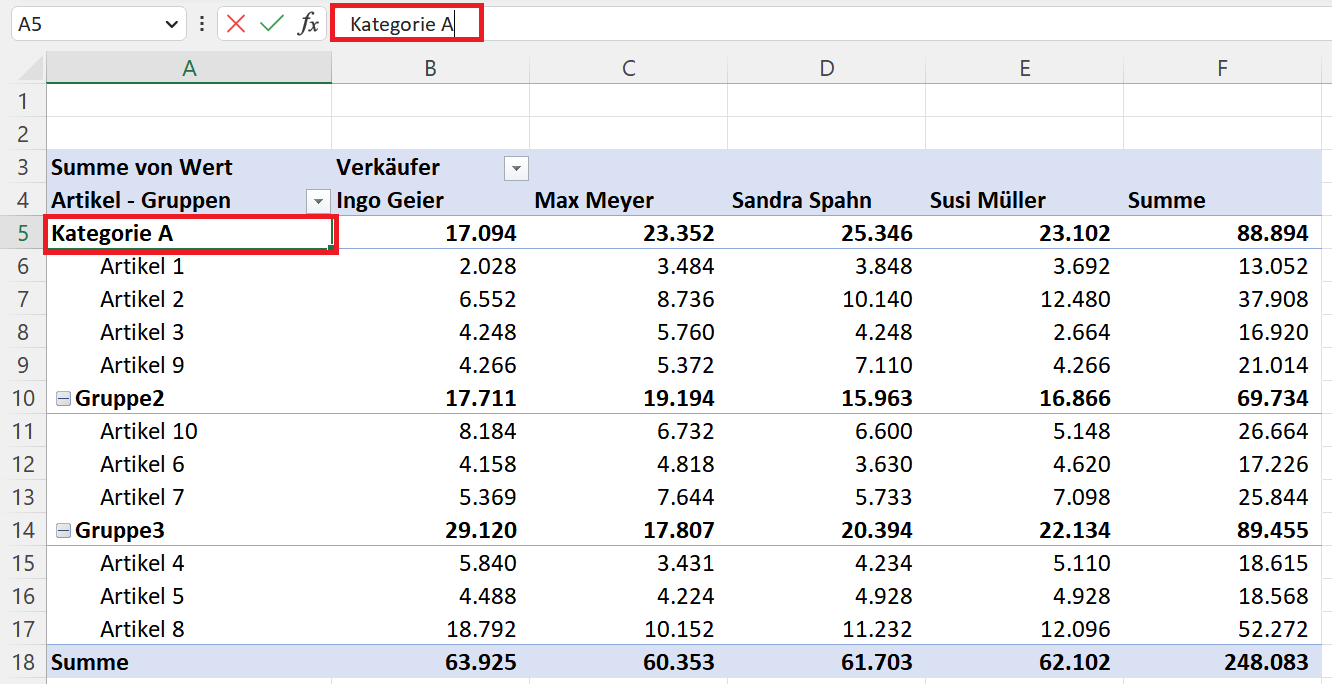Select the Artikel 7 row label cell
This screenshot has width=1332, height=684.
click(x=142, y=497)
